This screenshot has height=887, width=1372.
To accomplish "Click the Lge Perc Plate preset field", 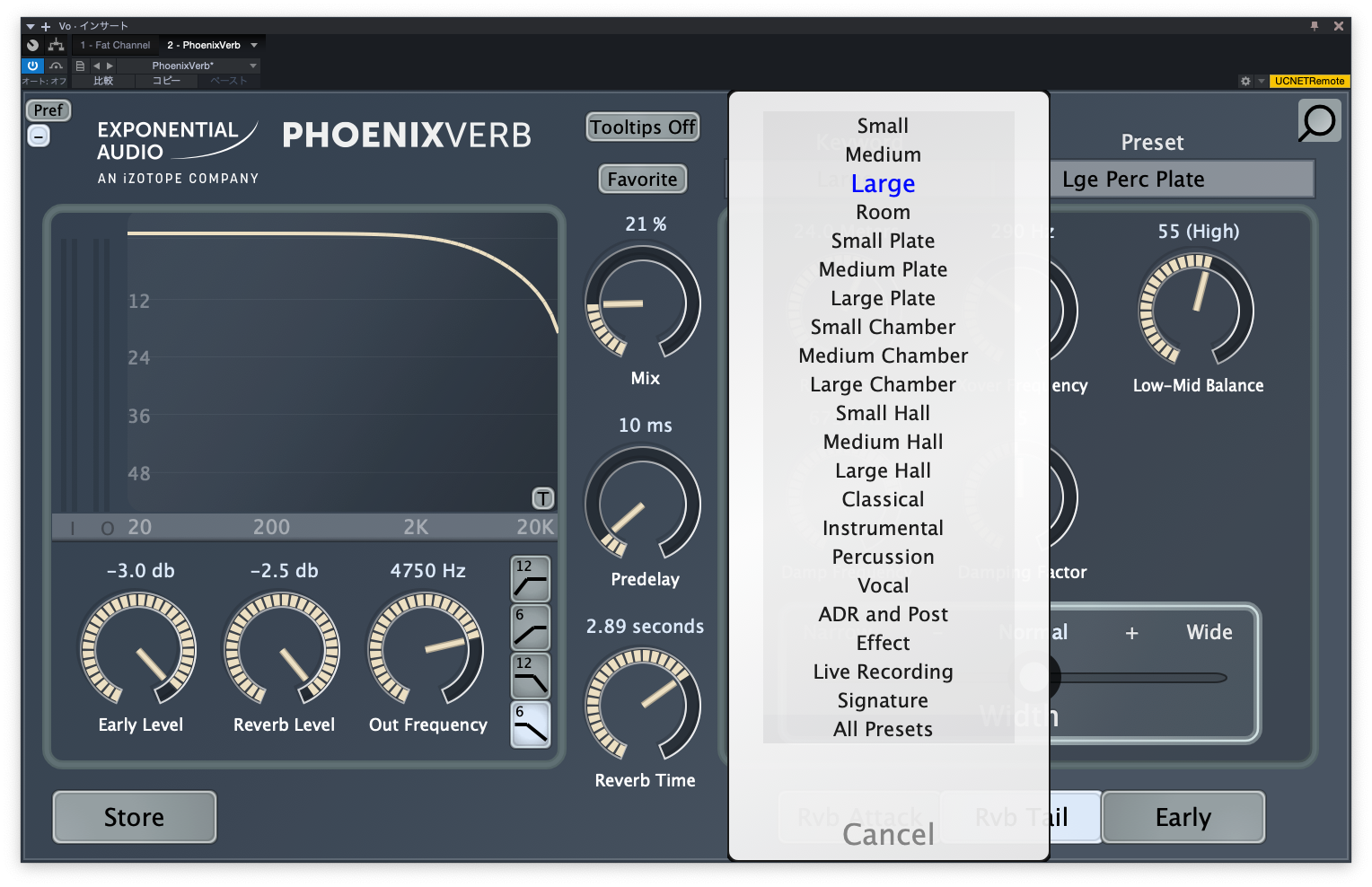I will click(x=1182, y=180).
